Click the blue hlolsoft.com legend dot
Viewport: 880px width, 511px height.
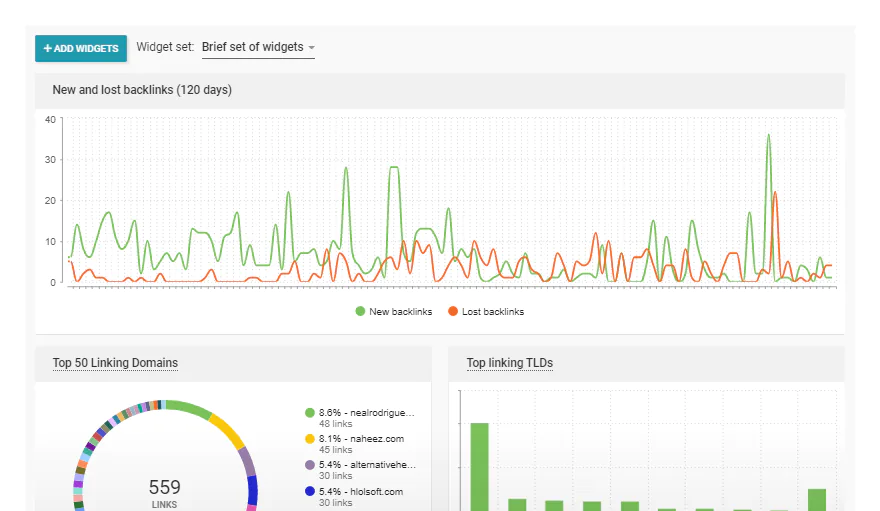click(310, 491)
